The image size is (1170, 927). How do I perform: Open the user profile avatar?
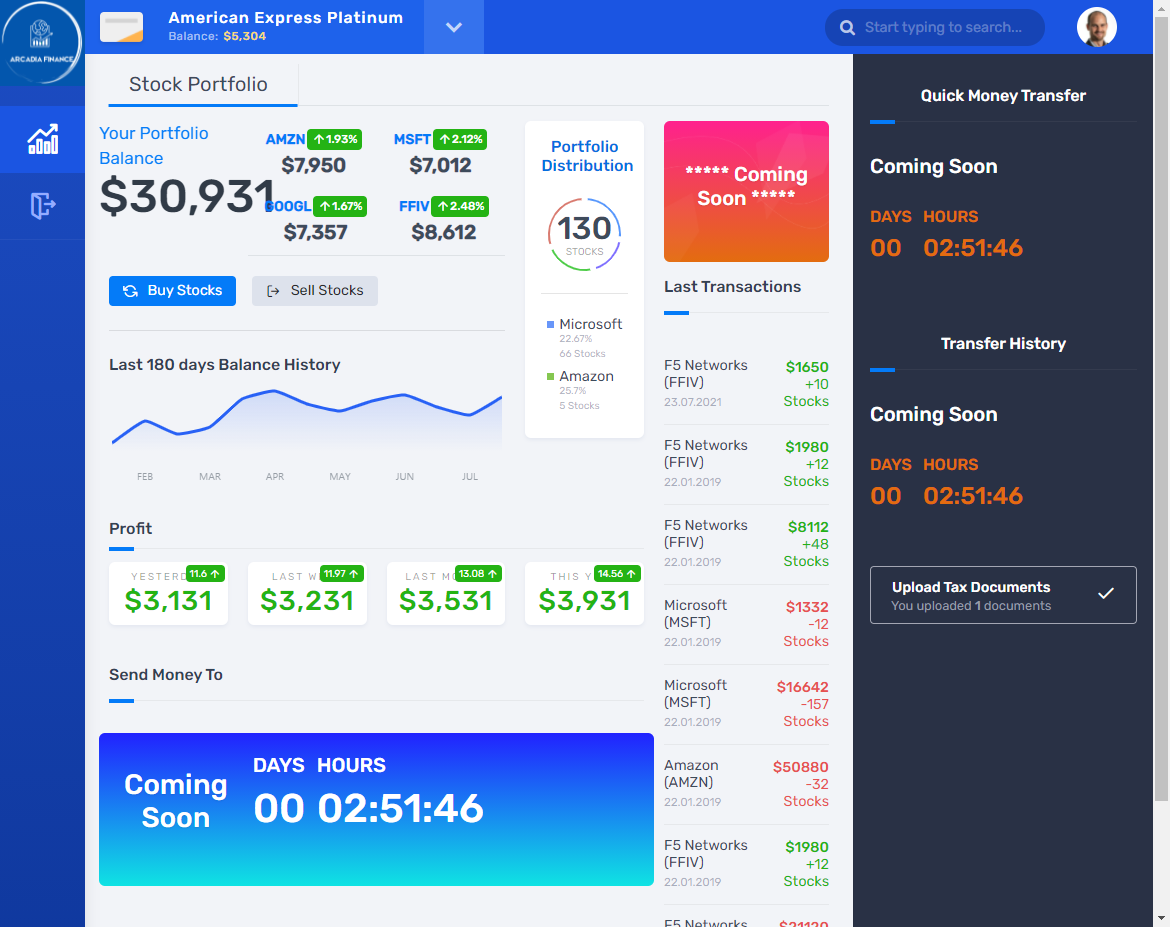(1096, 28)
